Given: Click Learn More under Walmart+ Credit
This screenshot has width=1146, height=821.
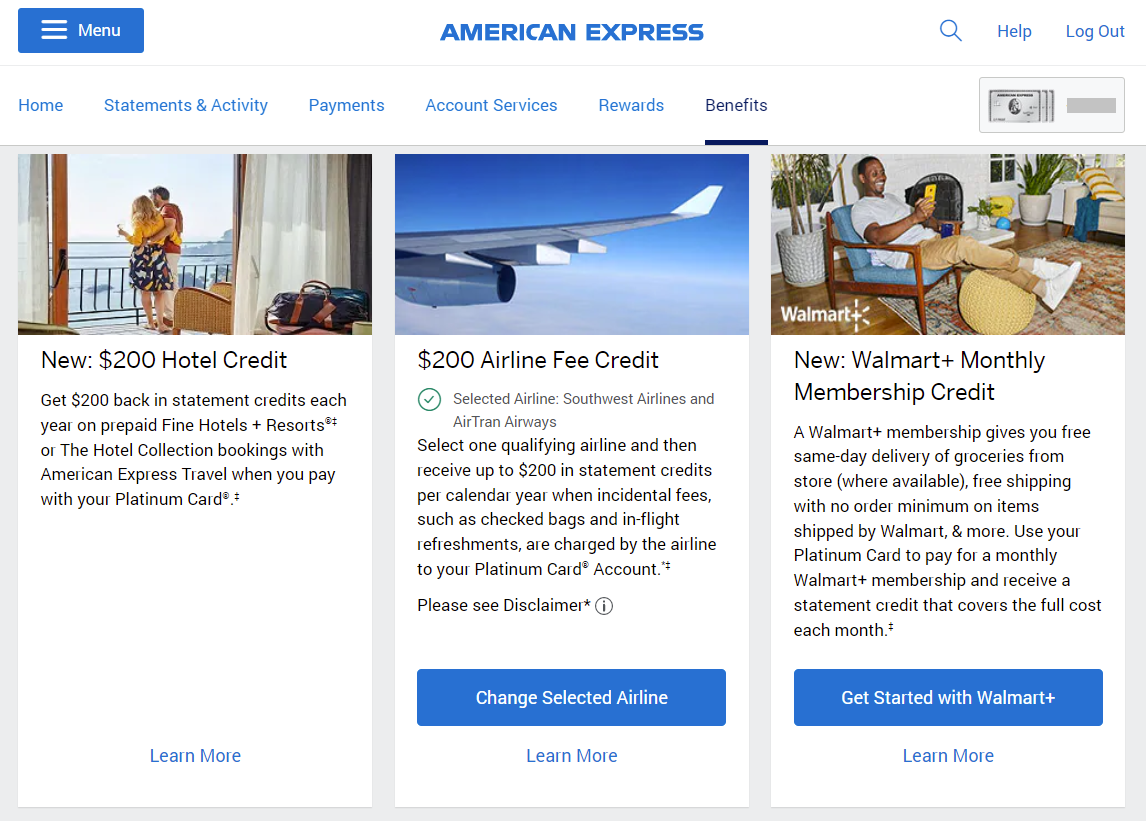Looking at the screenshot, I should pos(948,756).
